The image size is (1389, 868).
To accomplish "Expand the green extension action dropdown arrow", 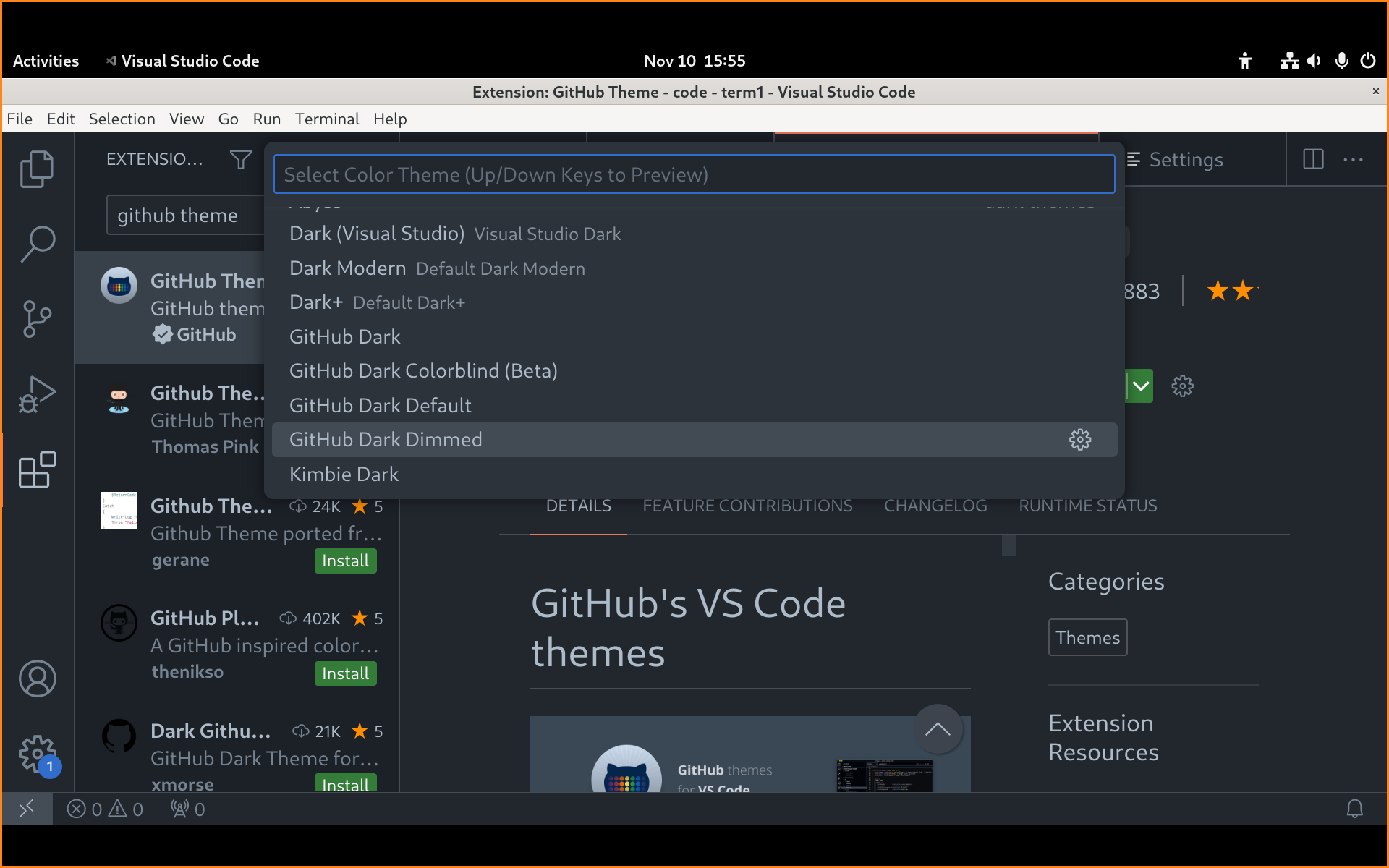I will coord(1140,386).
